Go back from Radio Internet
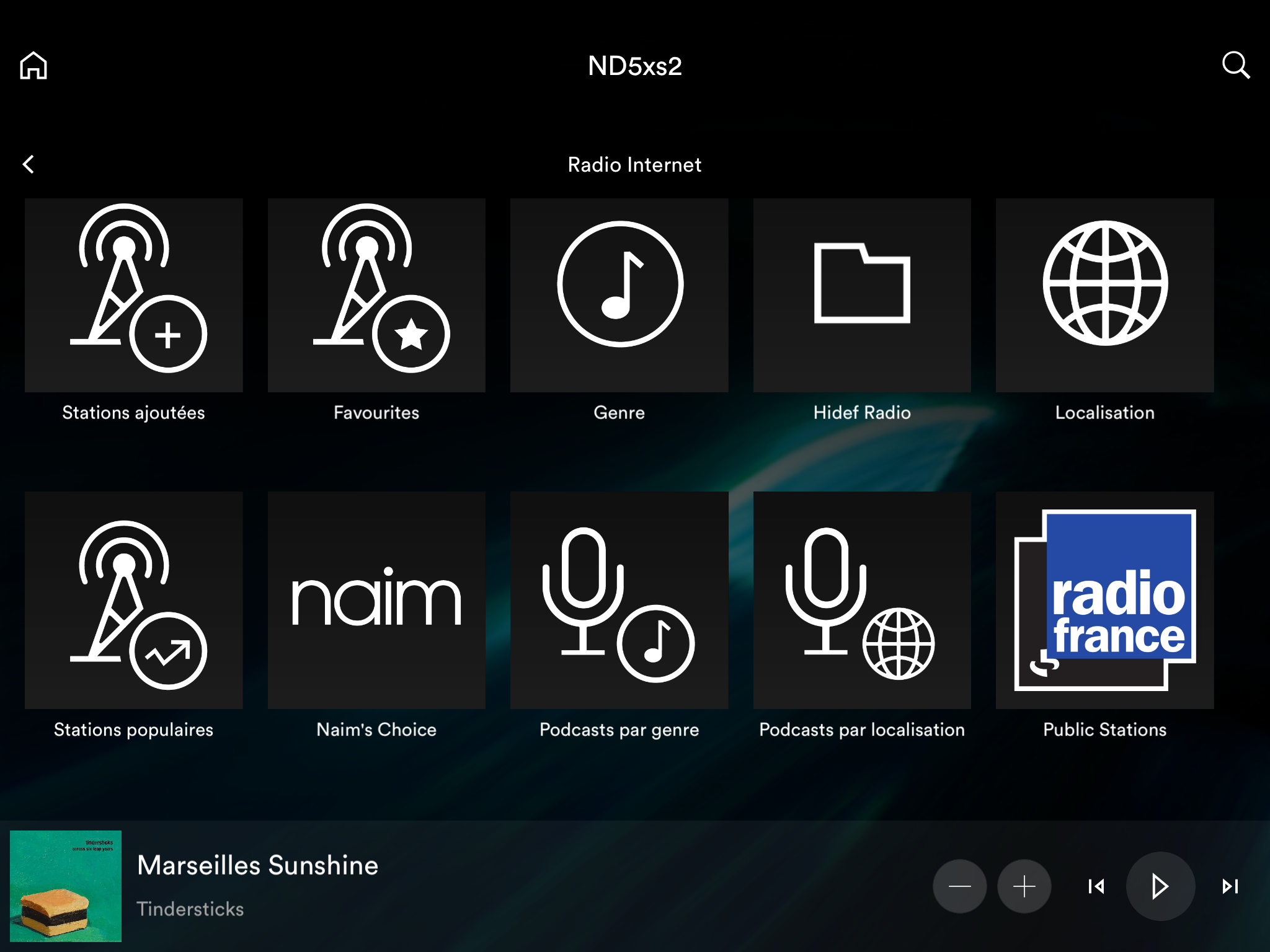1270x952 pixels. coord(29,164)
